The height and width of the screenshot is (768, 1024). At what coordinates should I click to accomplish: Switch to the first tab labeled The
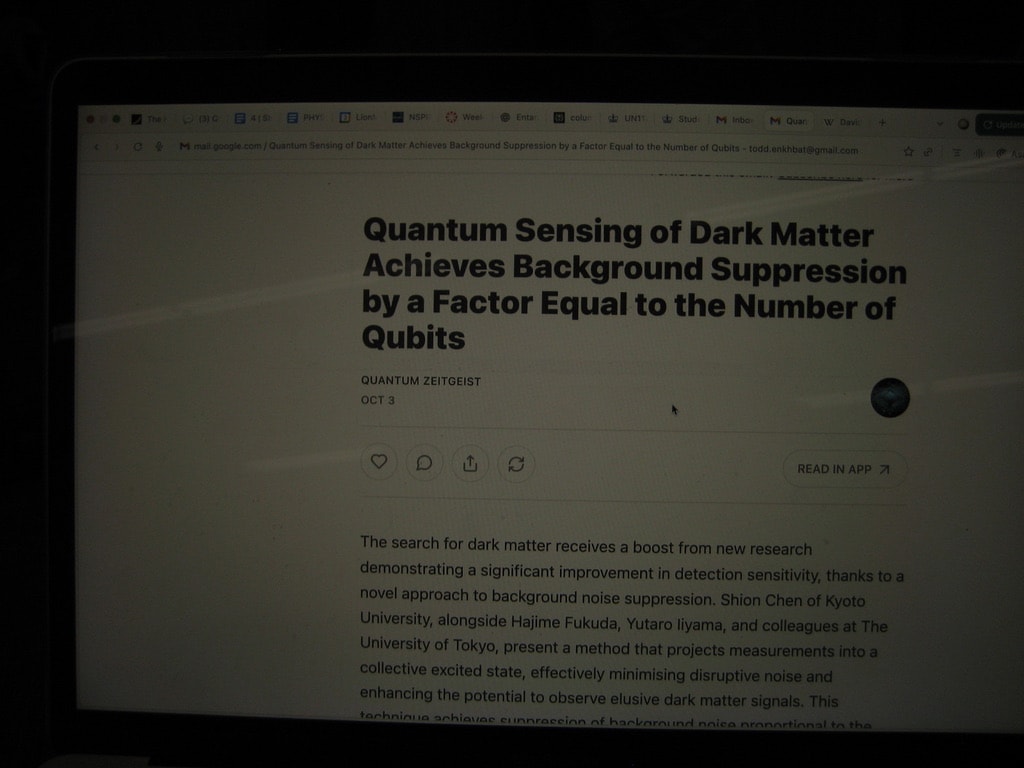coord(149,119)
